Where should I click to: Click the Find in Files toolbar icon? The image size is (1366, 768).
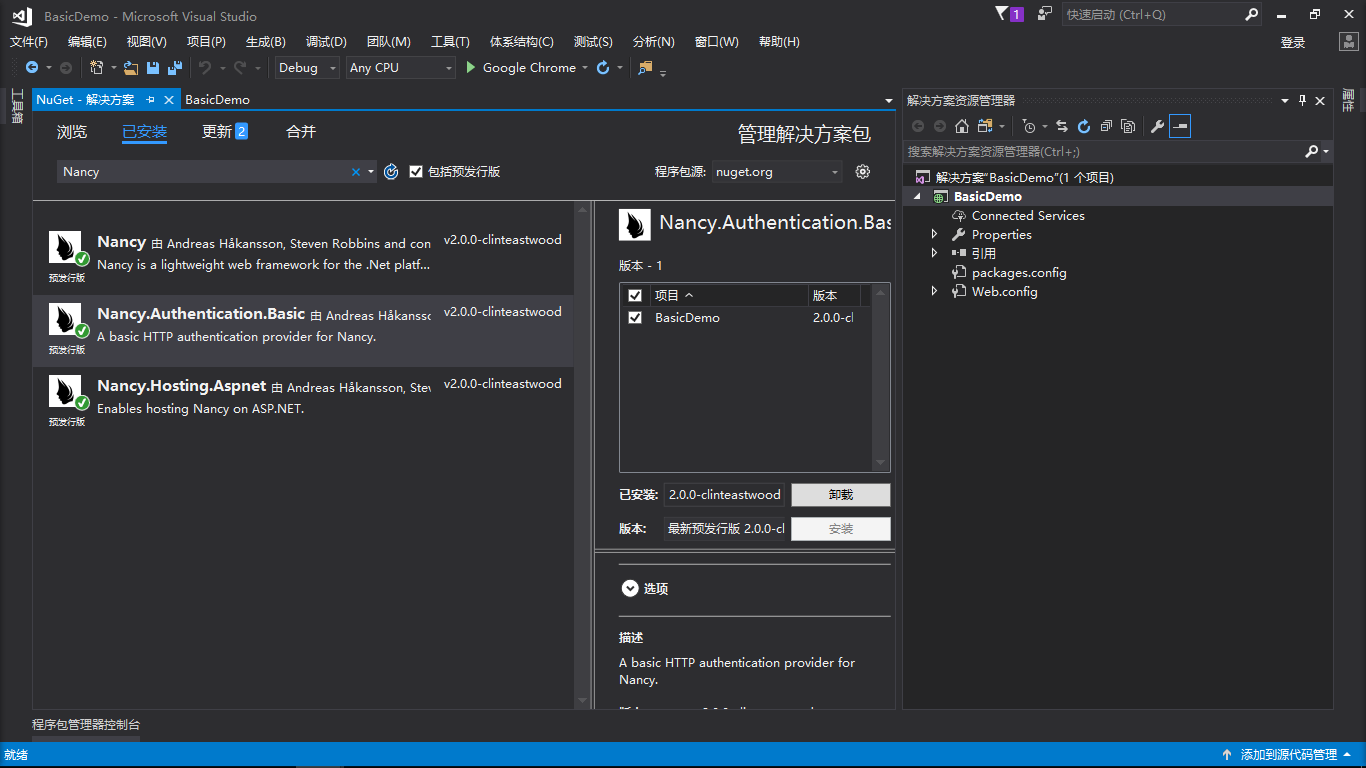click(x=645, y=68)
